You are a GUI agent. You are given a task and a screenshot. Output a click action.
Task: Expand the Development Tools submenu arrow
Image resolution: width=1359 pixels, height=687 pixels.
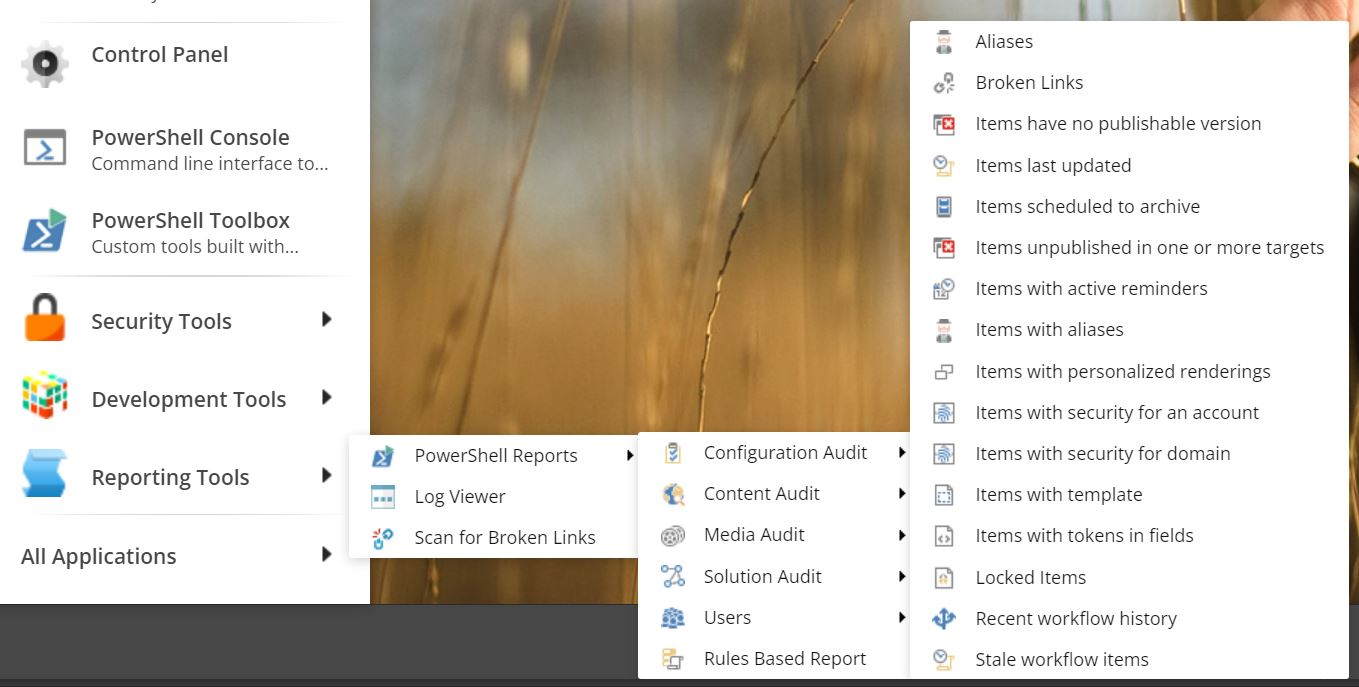(x=326, y=398)
